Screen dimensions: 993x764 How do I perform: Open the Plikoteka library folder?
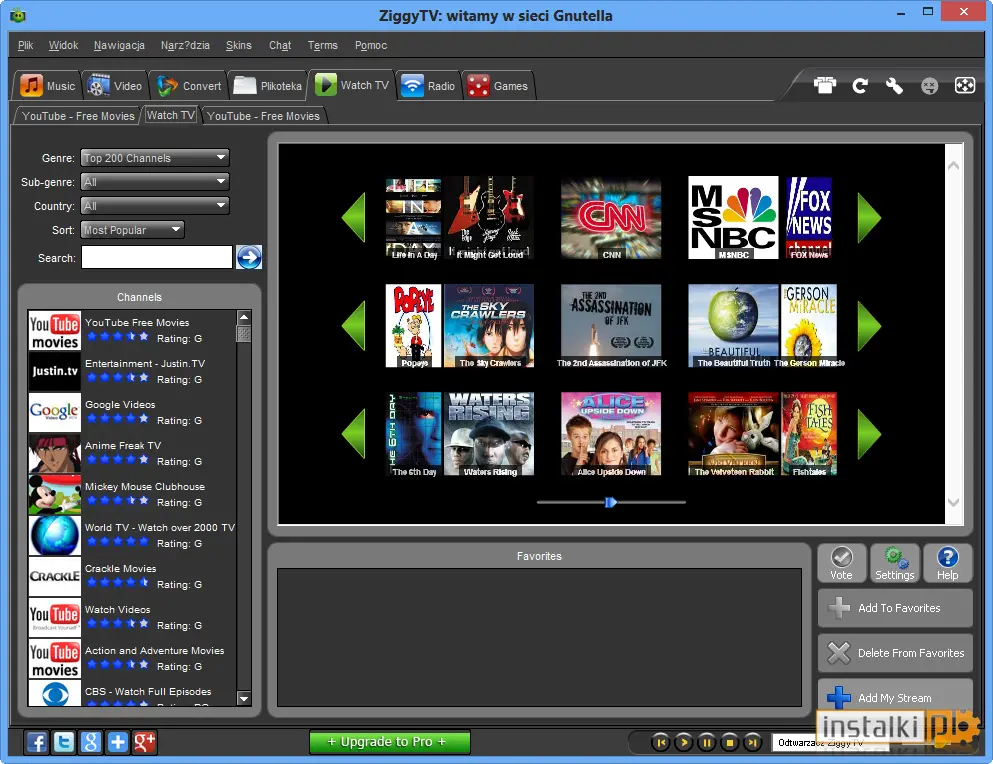(267, 86)
